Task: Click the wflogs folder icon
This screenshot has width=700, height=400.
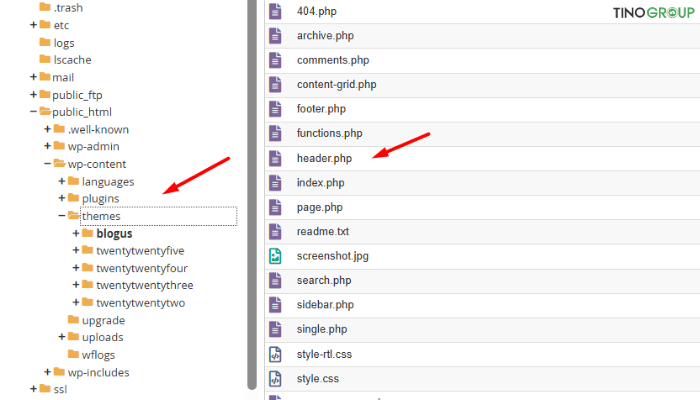Action: tap(73, 354)
